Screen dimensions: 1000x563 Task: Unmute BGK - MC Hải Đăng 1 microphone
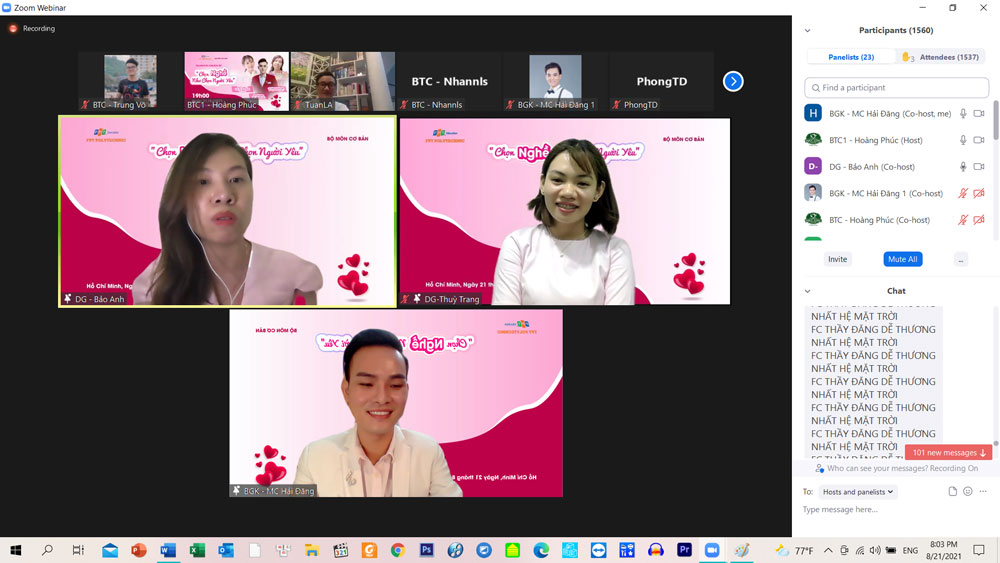(963, 193)
